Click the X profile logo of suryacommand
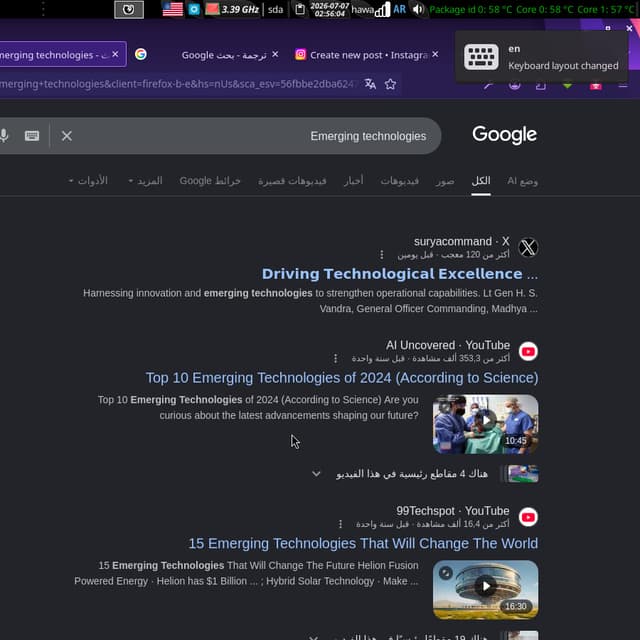The height and width of the screenshot is (640, 640). point(528,247)
